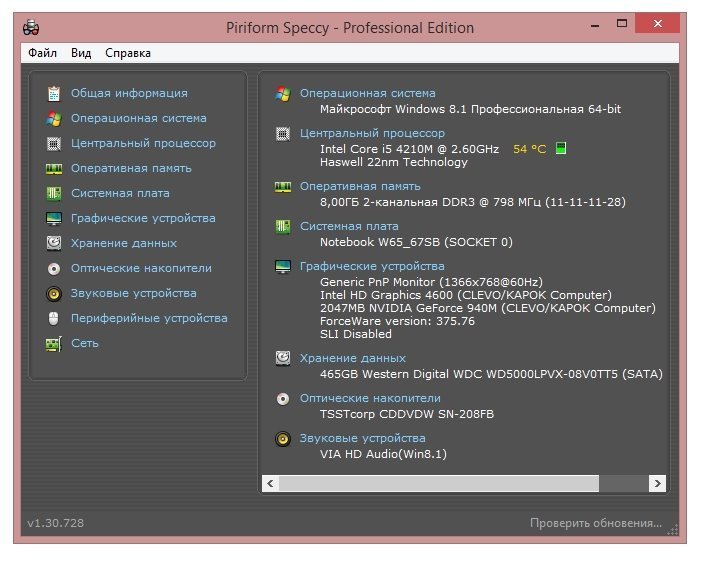The image size is (704, 563).
Task: Click the Общая информация clipboard icon in sidebar
Action: click(x=54, y=93)
